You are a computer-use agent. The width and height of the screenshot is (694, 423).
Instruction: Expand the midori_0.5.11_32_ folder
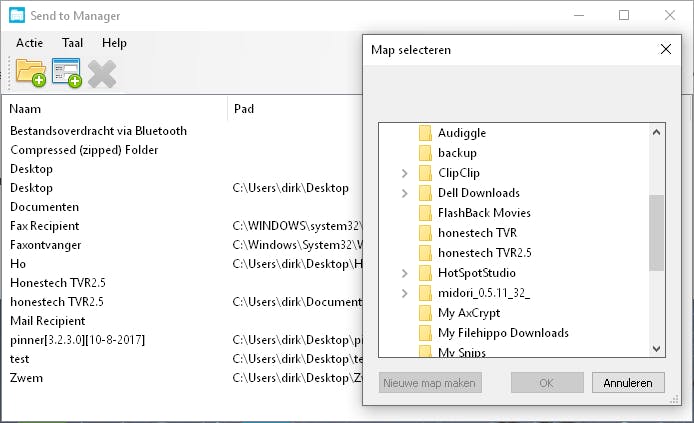coord(404,293)
